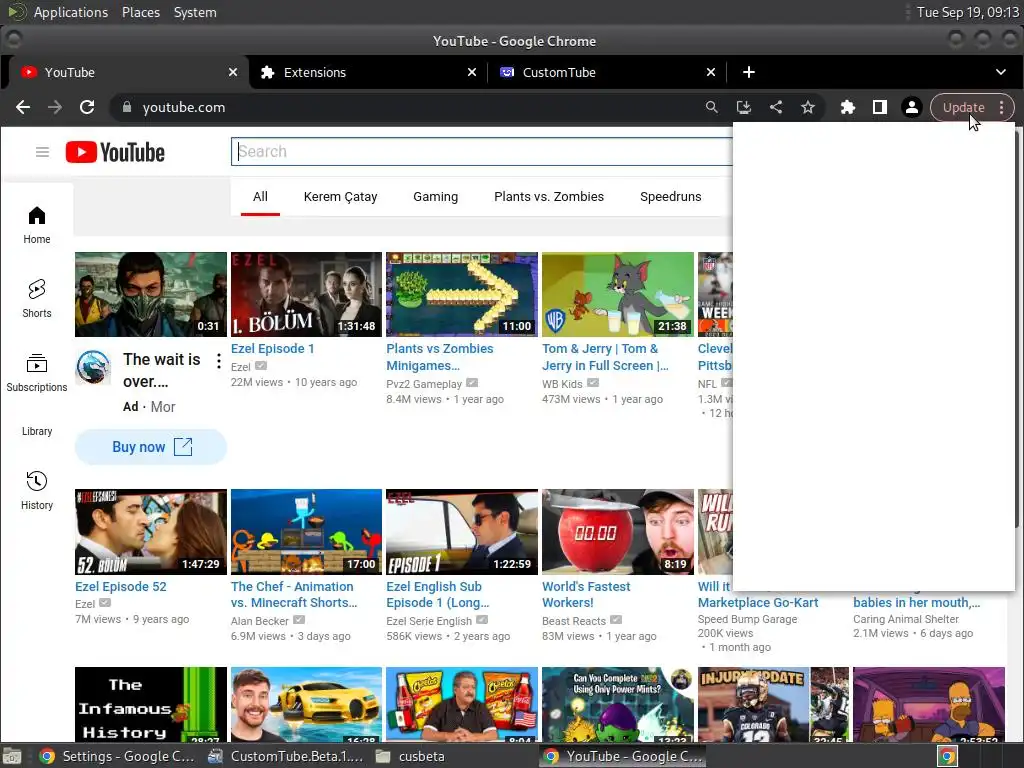Click the Chrome Update button
Viewport: 1024px width, 768px height.
click(963, 108)
